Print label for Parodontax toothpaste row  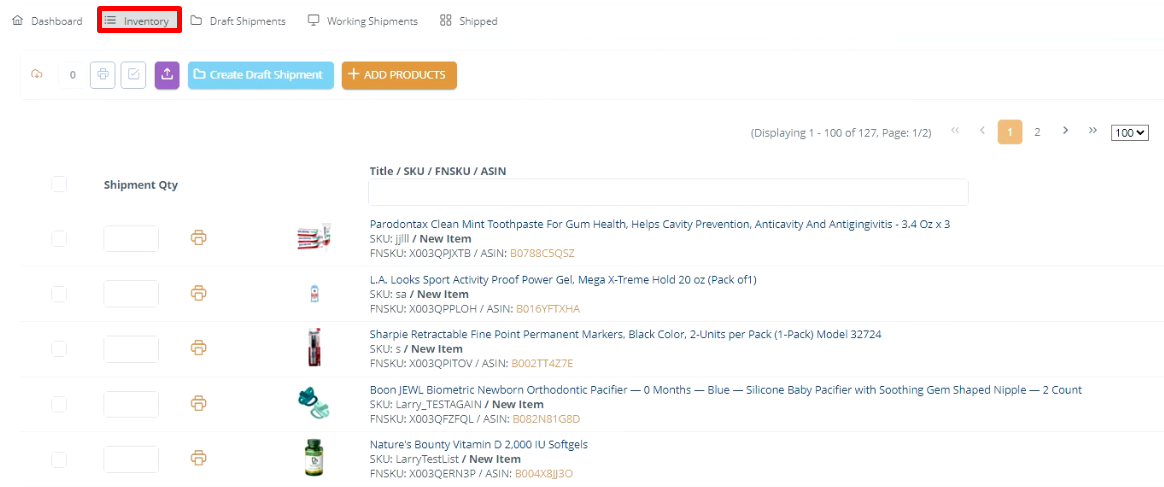point(199,238)
